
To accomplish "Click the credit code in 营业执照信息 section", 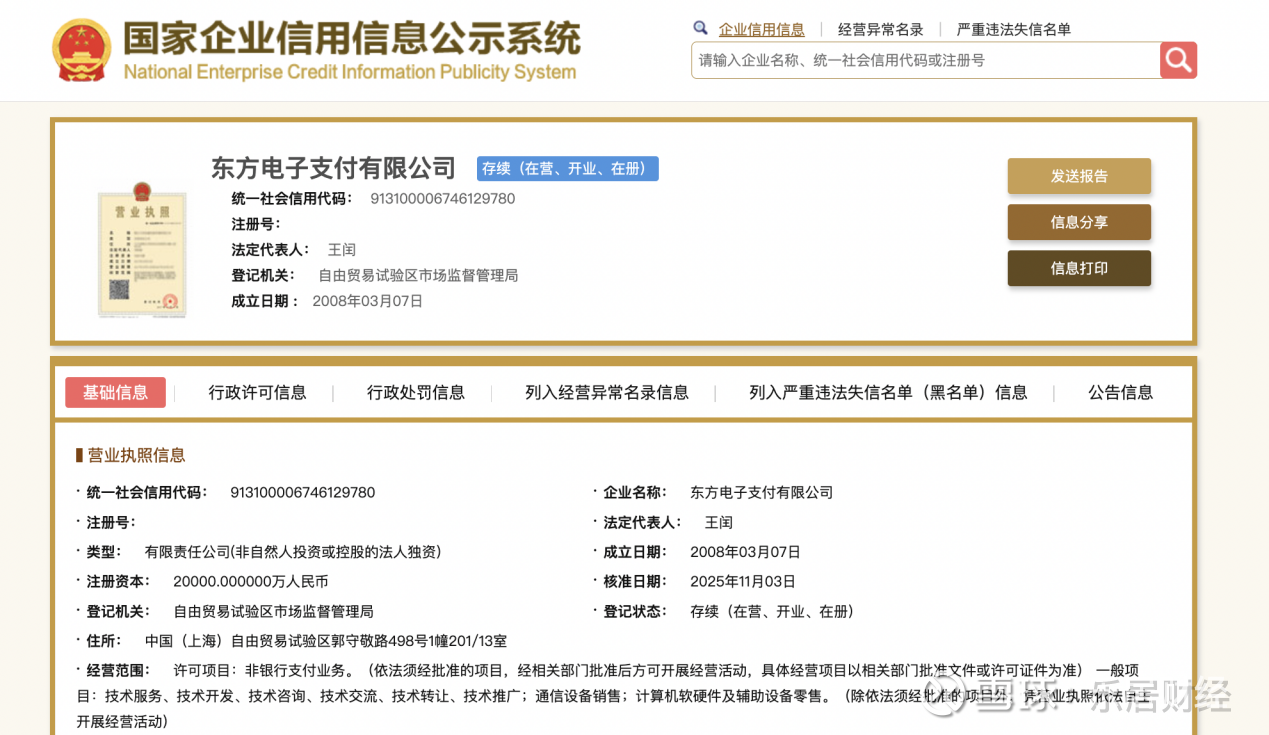I will click(x=302, y=492).
